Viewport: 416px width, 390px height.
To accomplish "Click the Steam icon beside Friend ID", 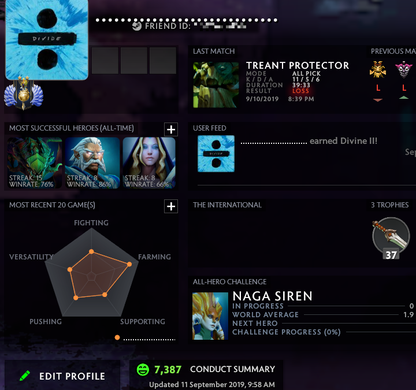I will (137, 26).
